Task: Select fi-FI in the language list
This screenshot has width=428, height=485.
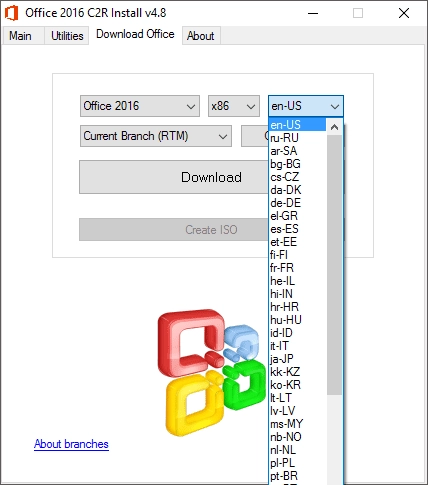Action: tap(297, 255)
